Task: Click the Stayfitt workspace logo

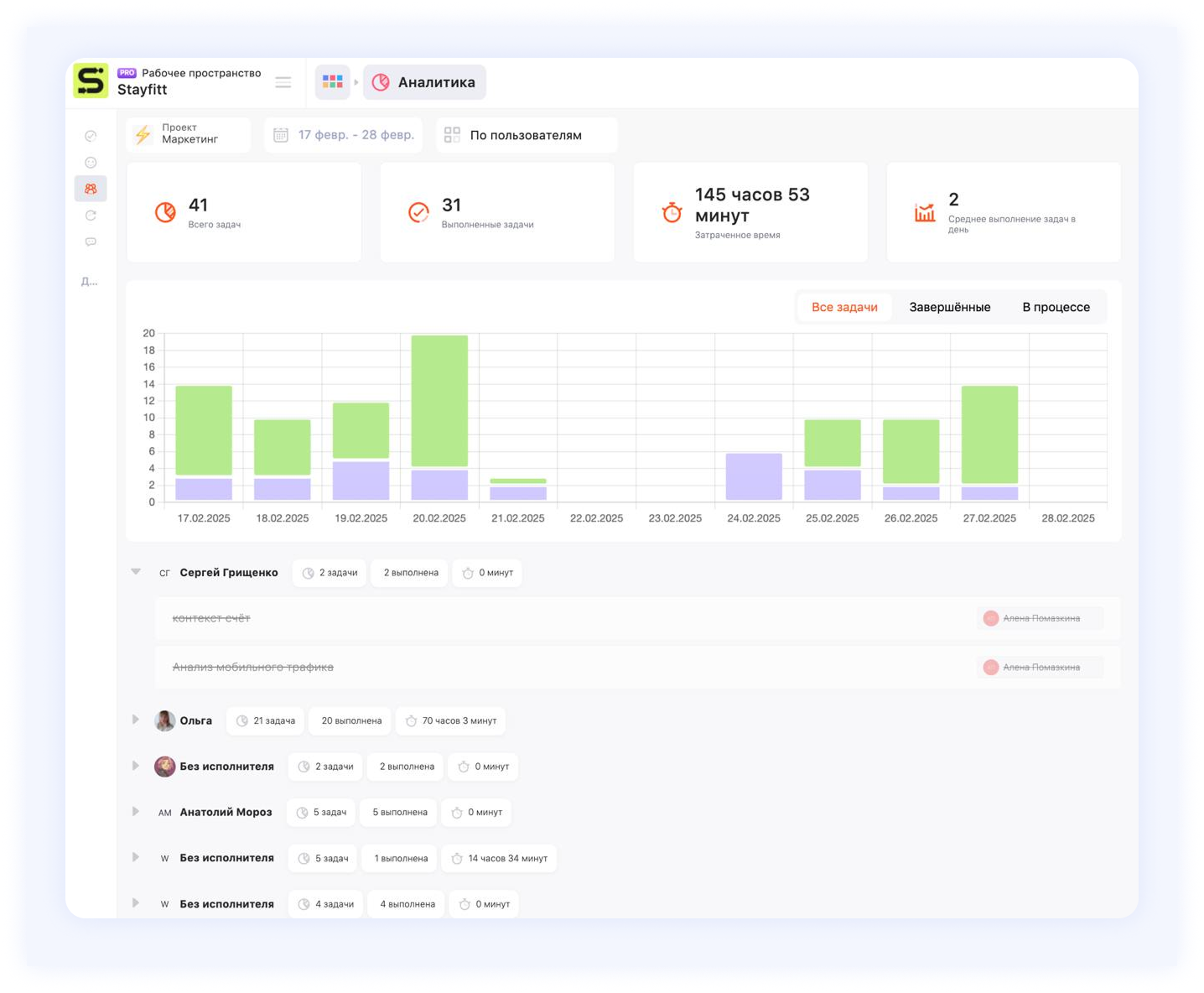Action: [x=91, y=81]
